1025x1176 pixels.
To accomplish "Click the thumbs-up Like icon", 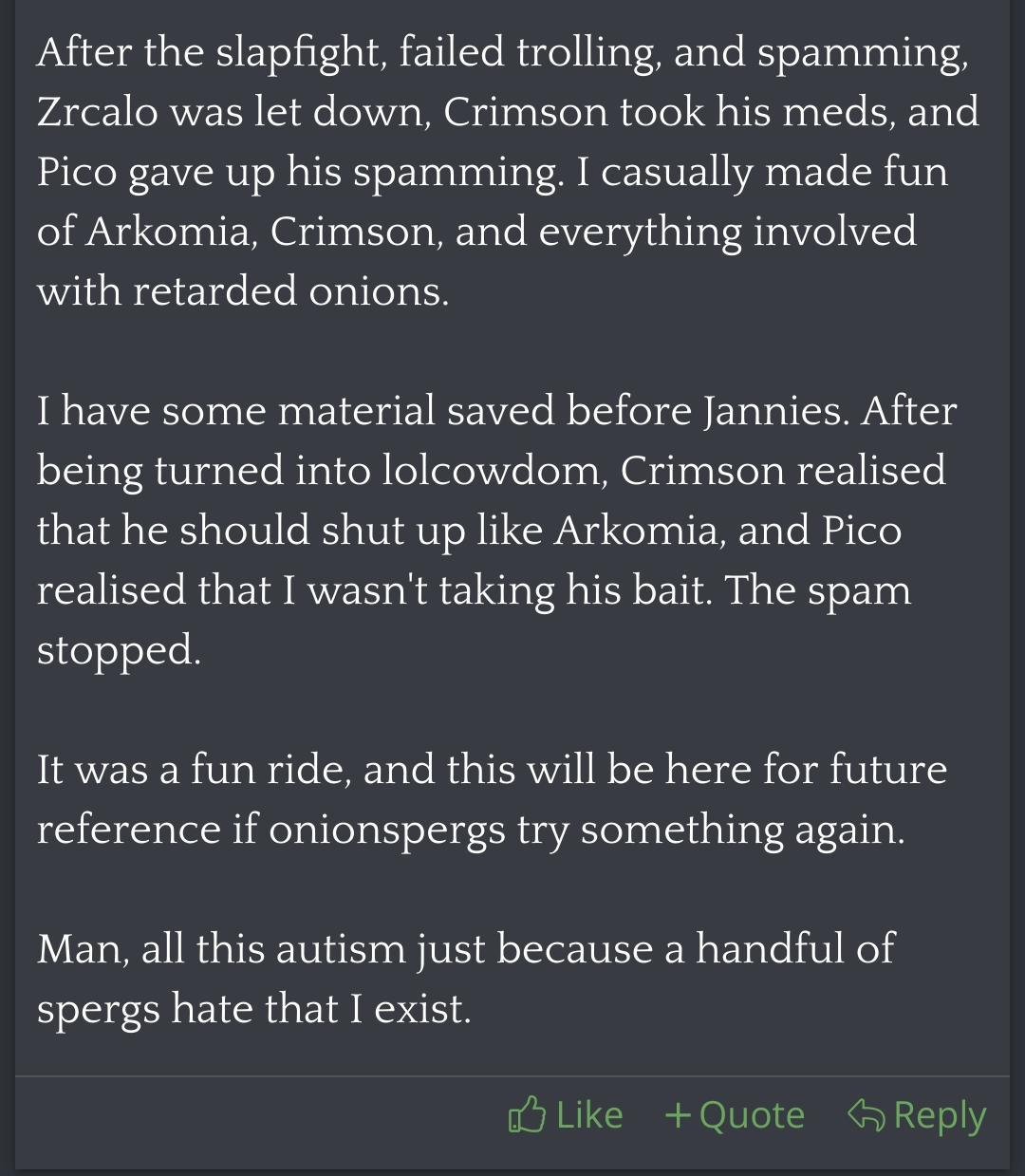I will 527,1115.
